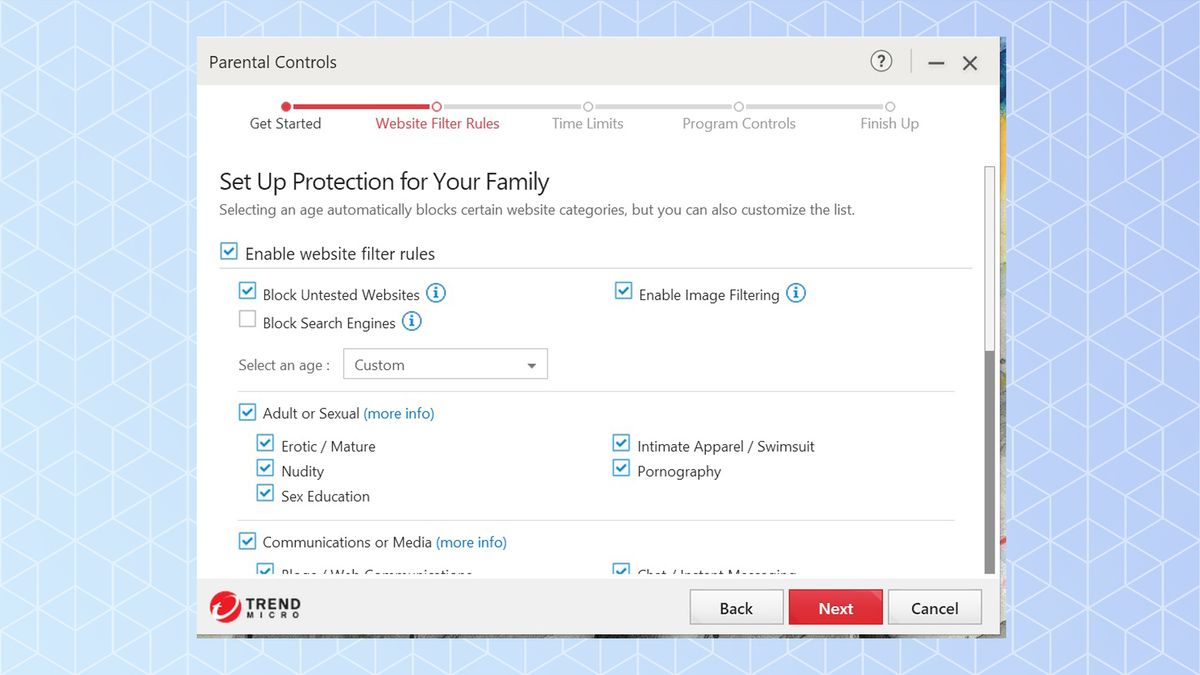Click the Next button

tap(835, 607)
